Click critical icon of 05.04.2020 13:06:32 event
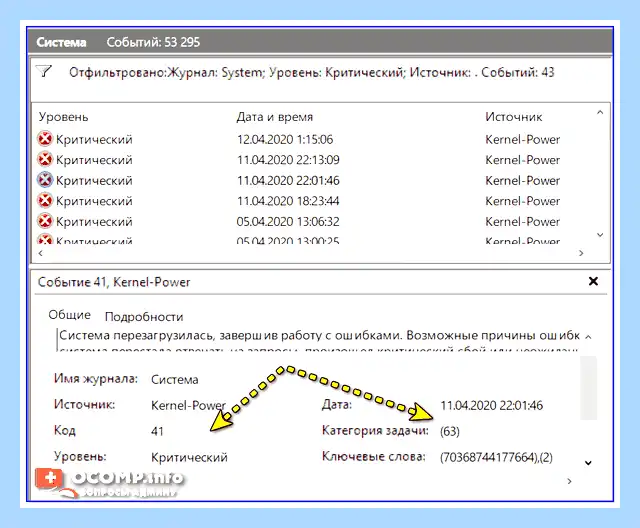The image size is (640, 528). click(x=45, y=221)
